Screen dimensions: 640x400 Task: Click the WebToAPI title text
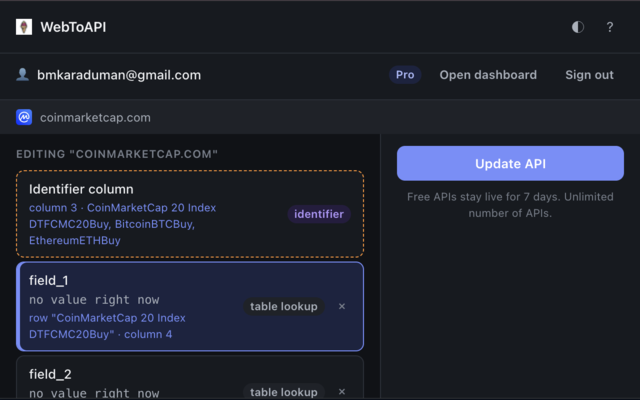click(x=73, y=27)
